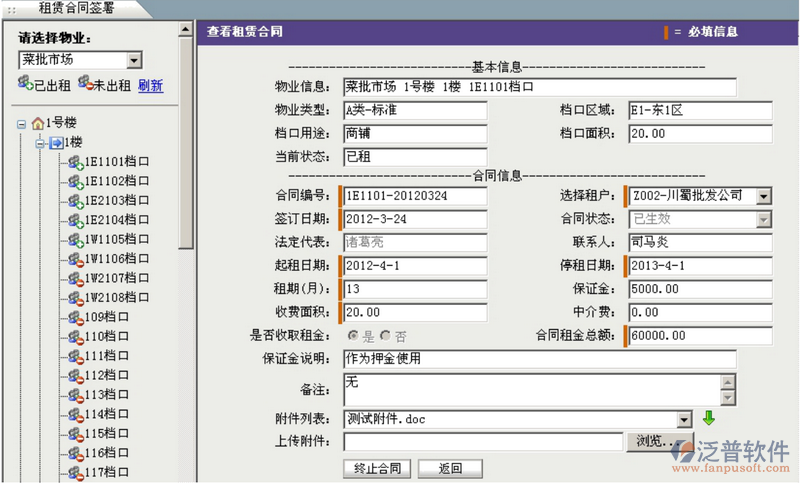Image resolution: width=800 pixels, height=484 pixels.
Task: Click the rented status icon beside 已出租
Action: point(26,84)
